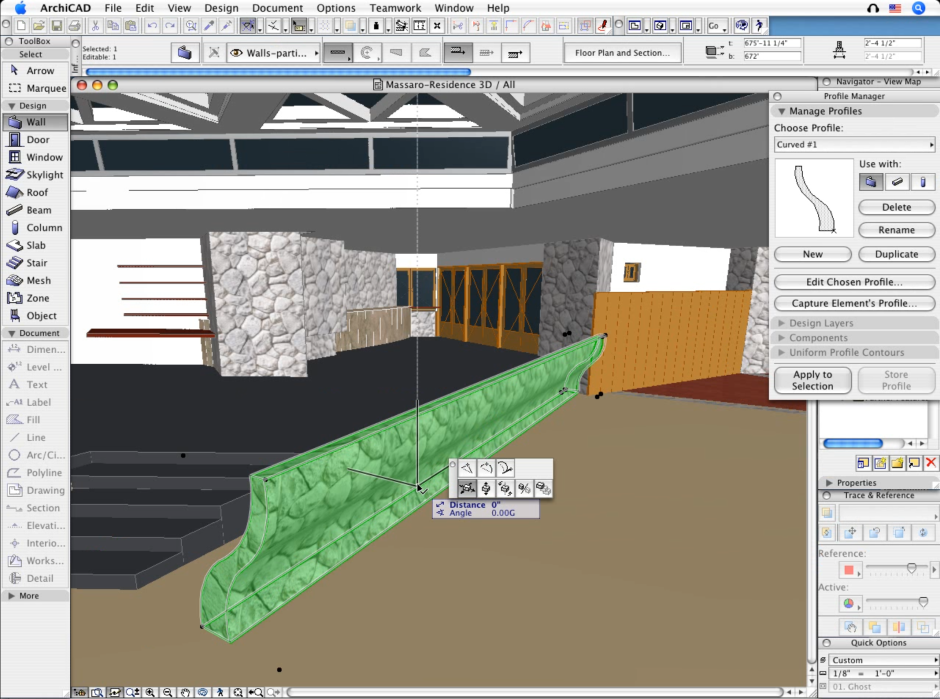Click Capture Element's Profile... button
This screenshot has width=940, height=699.
pyautogui.click(x=854, y=303)
